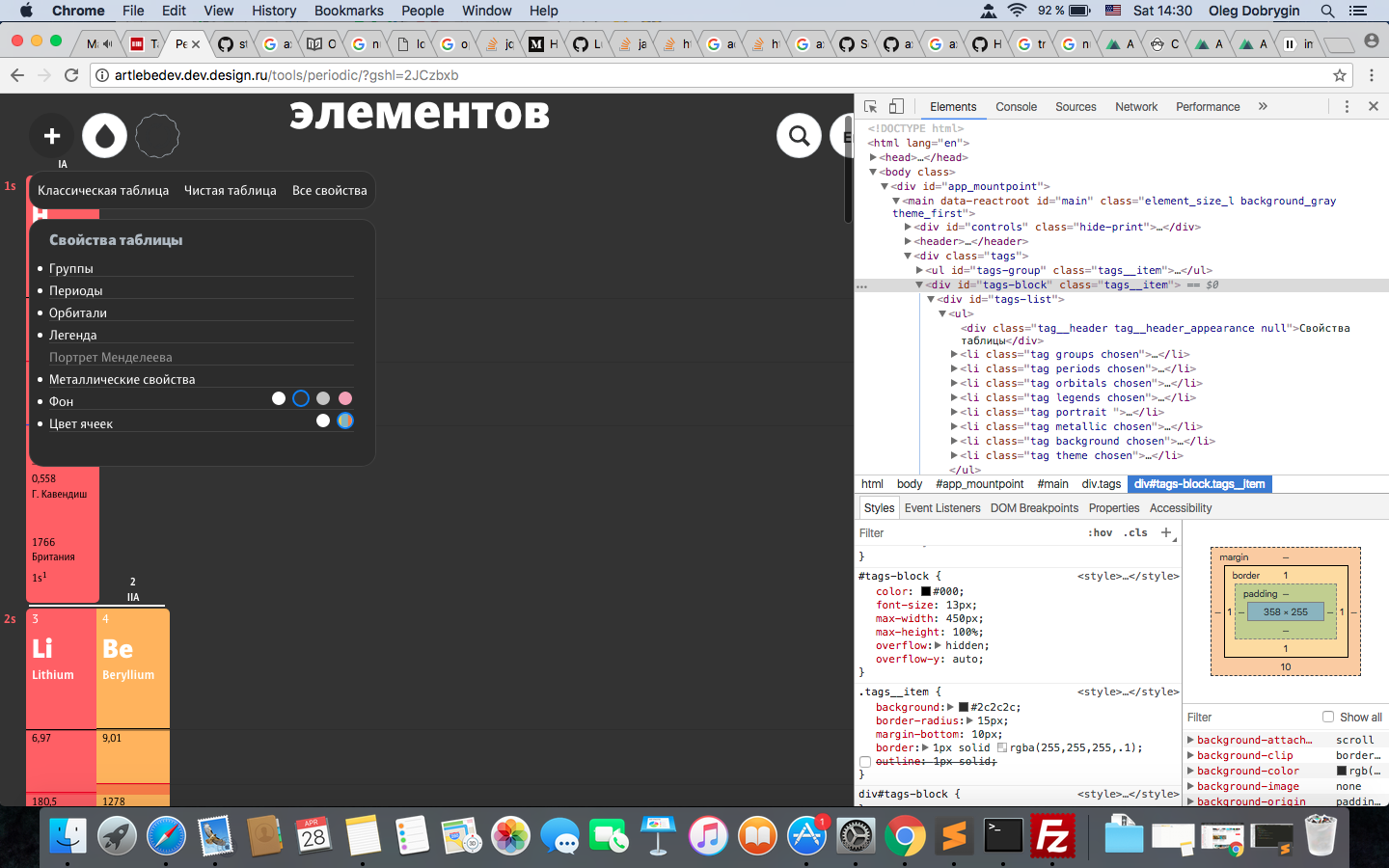Toggle the Портрет Менделеева option

[110, 357]
